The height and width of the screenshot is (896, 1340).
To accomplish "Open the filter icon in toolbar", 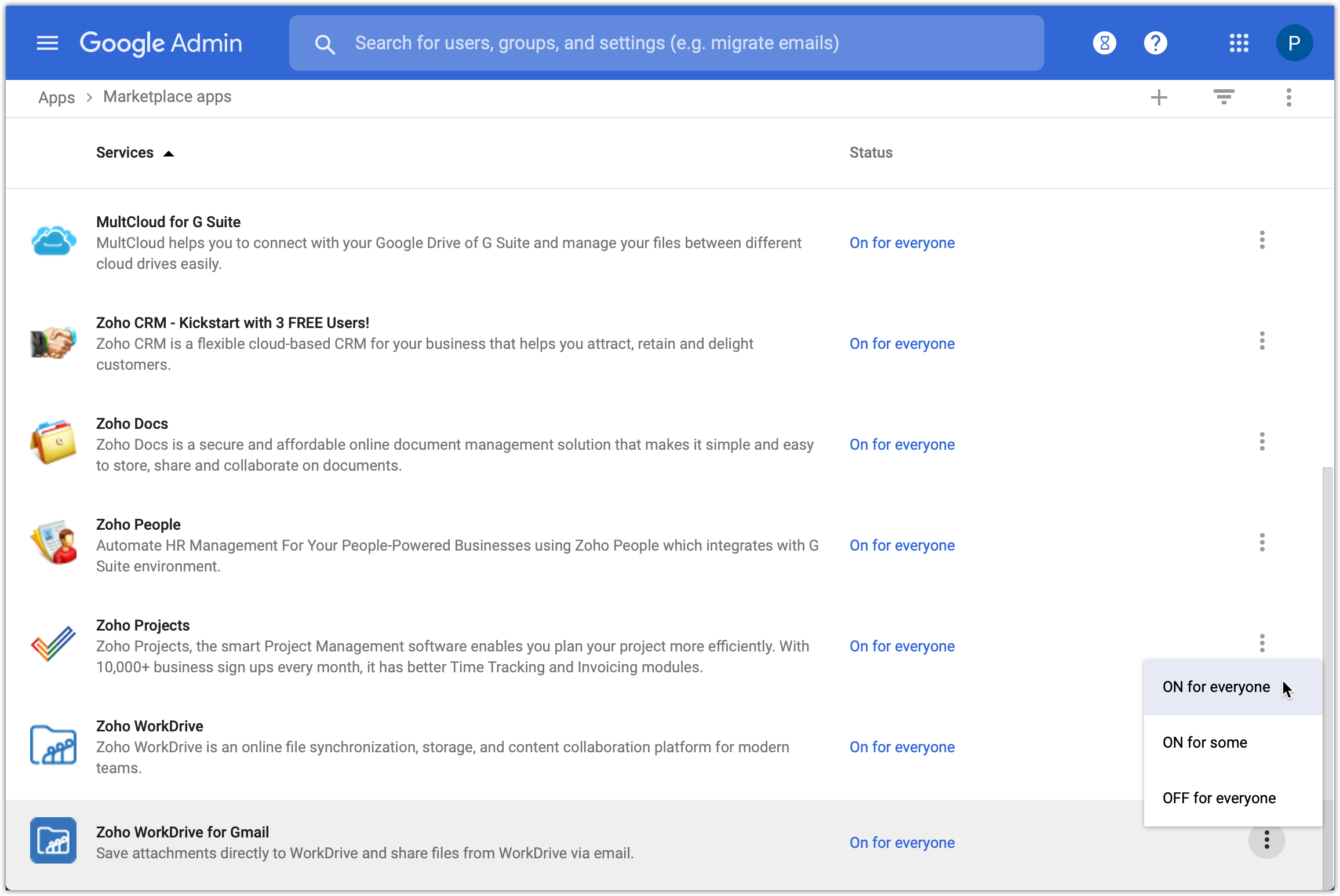I will (x=1224, y=97).
